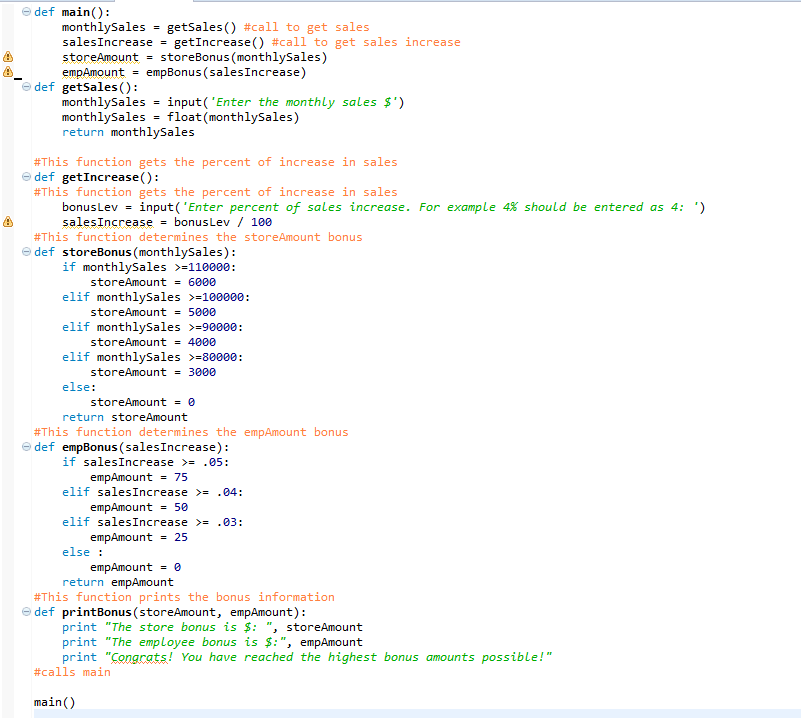Collapse the getIncrease function

[25, 177]
